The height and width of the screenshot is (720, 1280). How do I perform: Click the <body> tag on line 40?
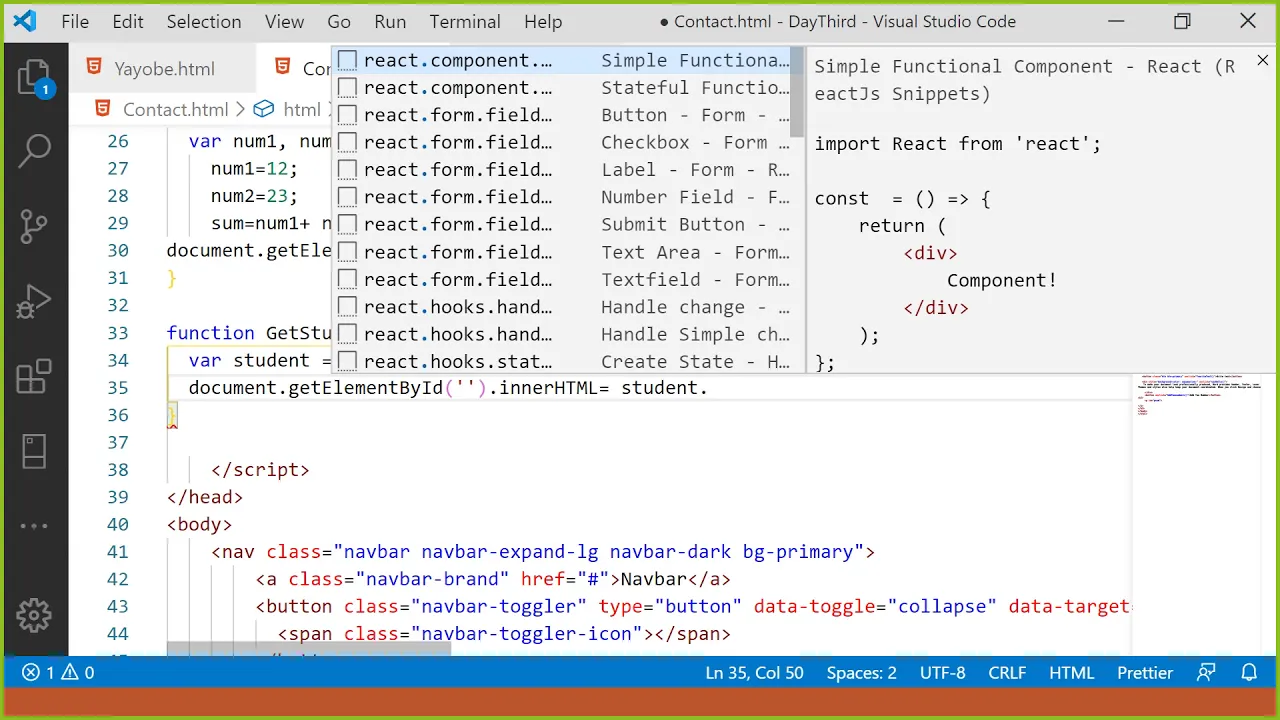[x=199, y=525]
